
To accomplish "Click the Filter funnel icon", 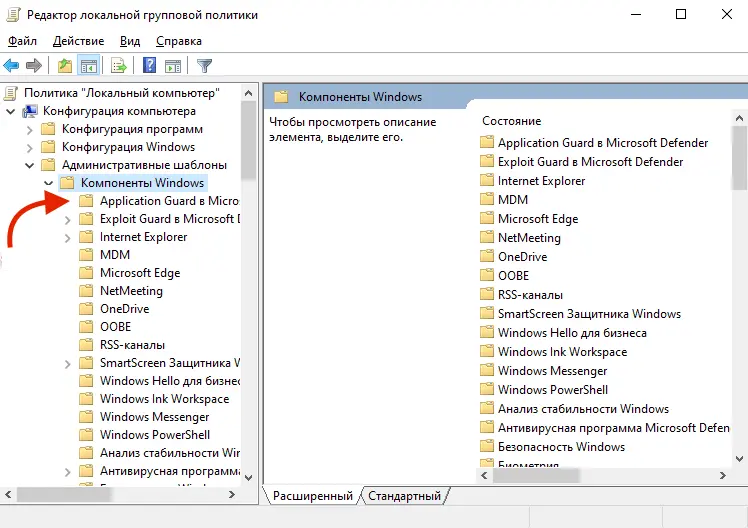I will 204,66.
